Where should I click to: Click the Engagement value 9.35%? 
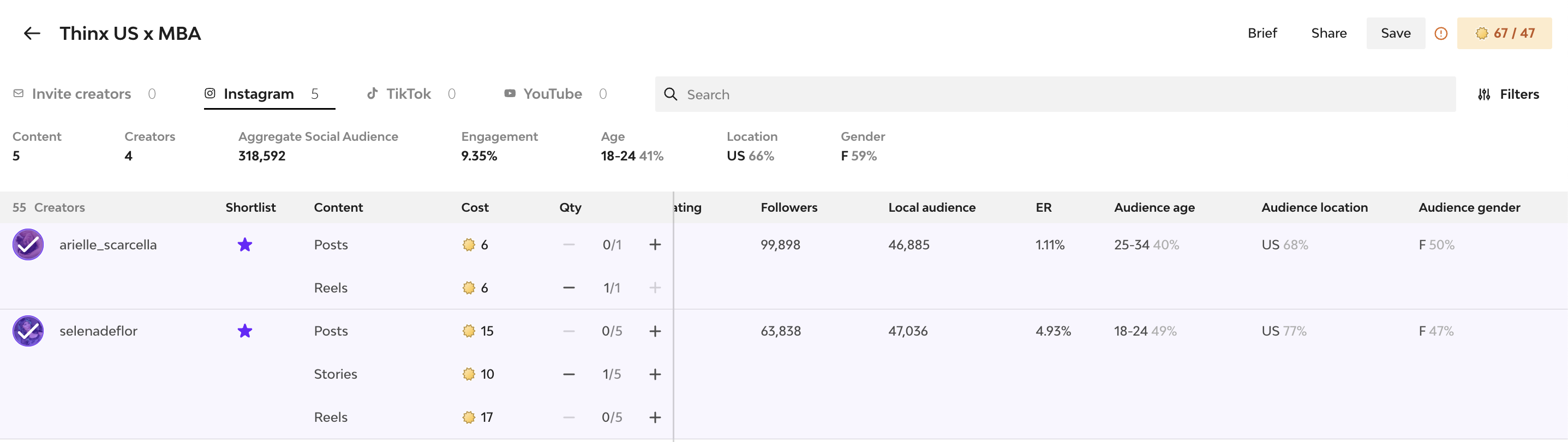[479, 157]
